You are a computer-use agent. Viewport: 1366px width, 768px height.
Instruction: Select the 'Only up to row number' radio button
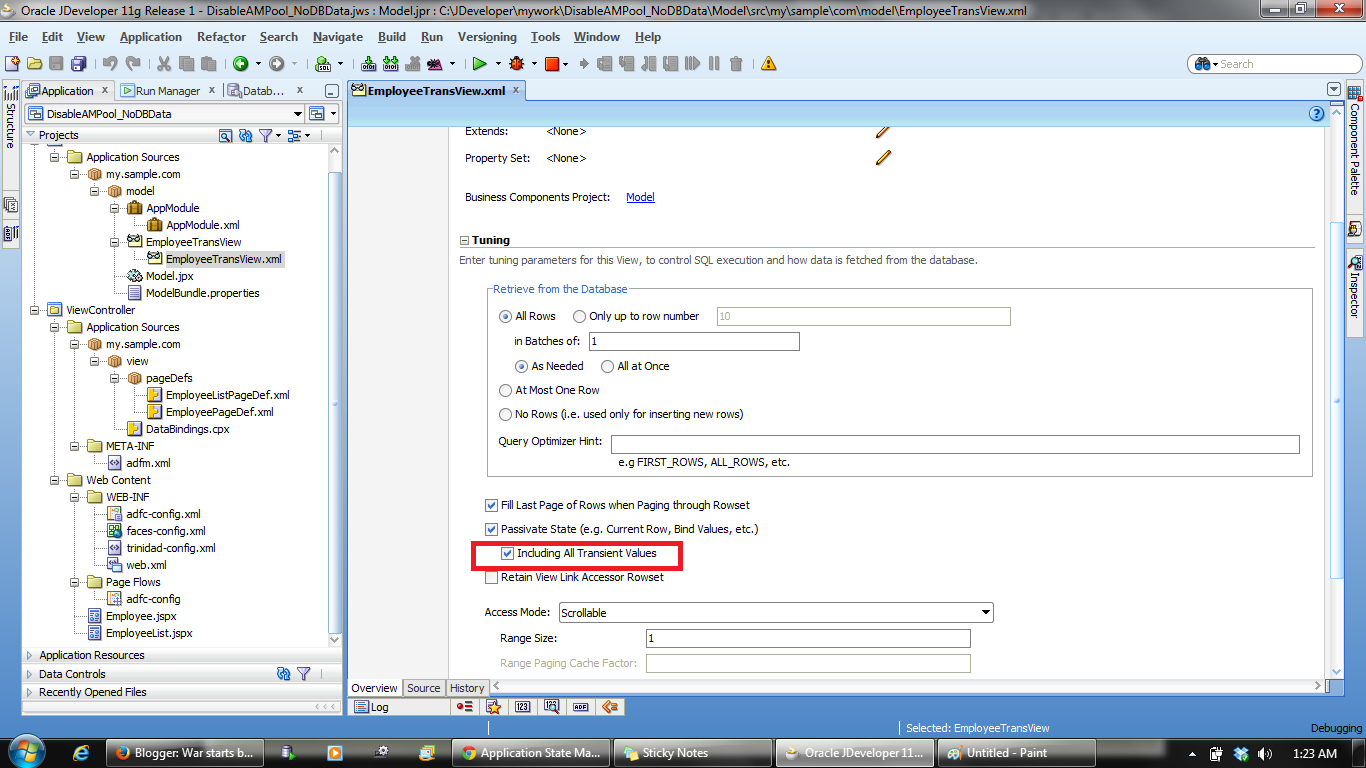pyautogui.click(x=579, y=316)
